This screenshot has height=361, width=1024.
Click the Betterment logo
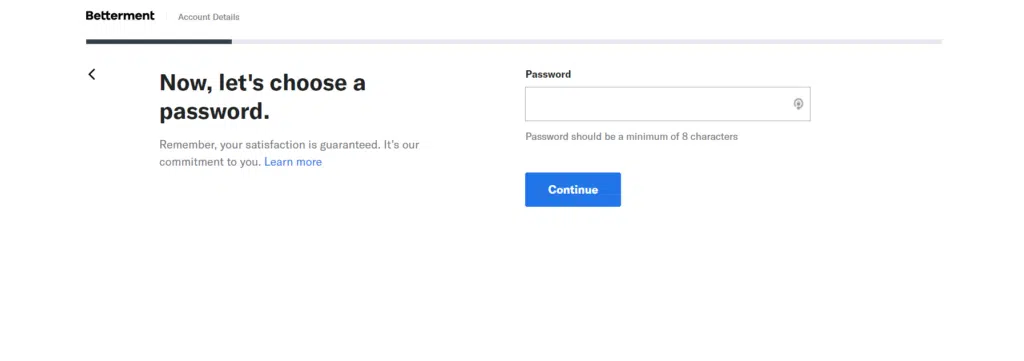click(120, 16)
